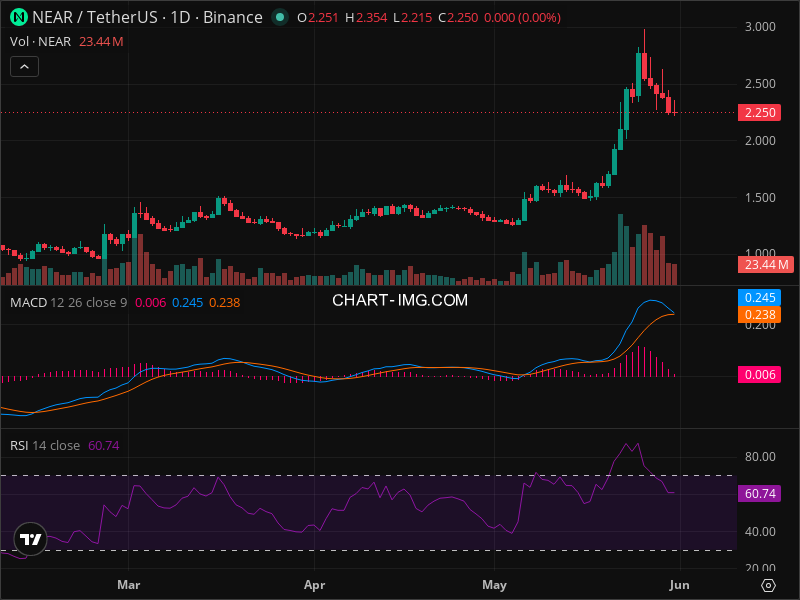
Task: Click the Jun label on time axis
Action: pos(679,585)
